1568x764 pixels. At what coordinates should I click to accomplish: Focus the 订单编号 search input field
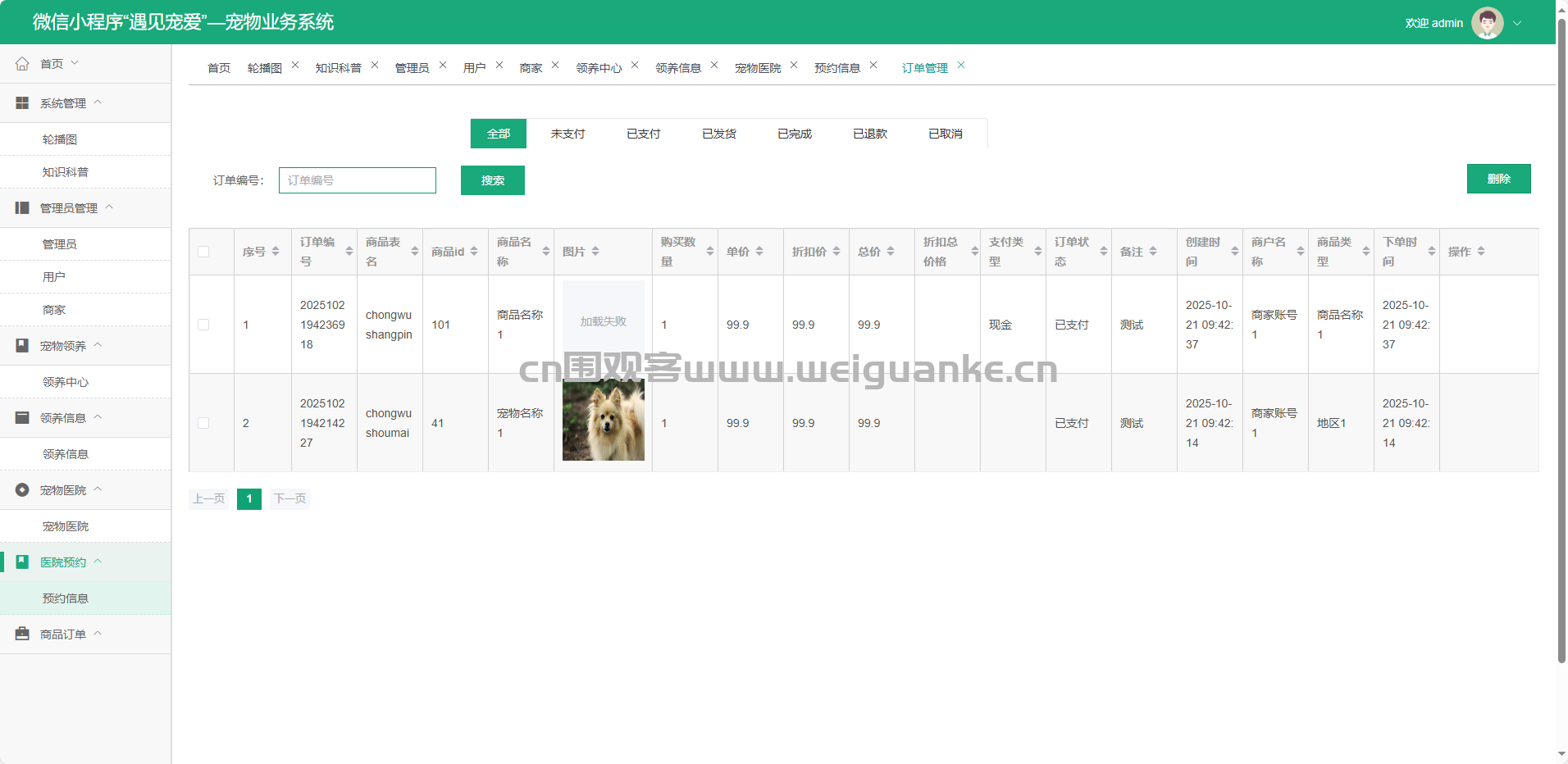coord(358,180)
